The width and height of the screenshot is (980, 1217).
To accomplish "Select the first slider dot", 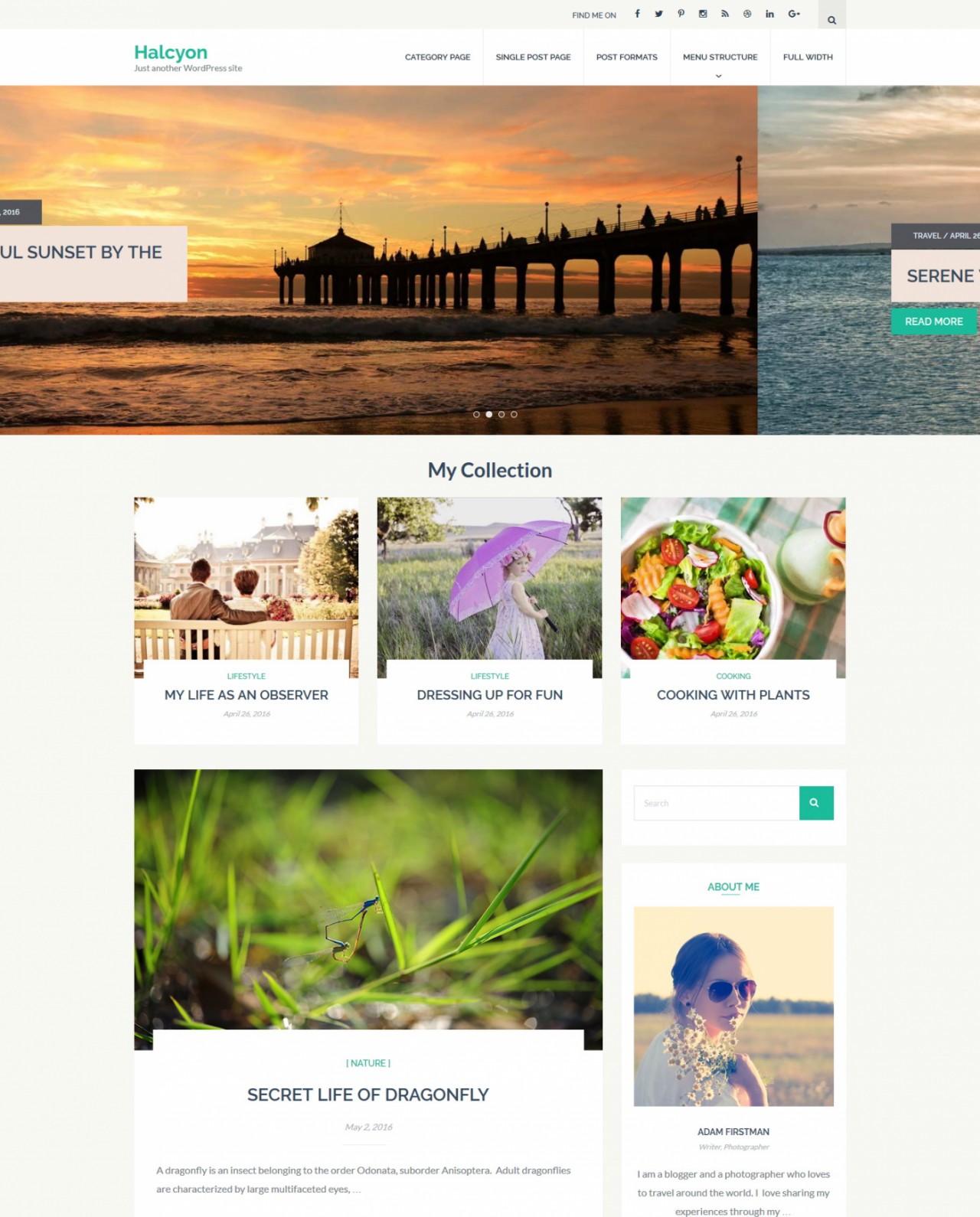I will (x=476, y=414).
